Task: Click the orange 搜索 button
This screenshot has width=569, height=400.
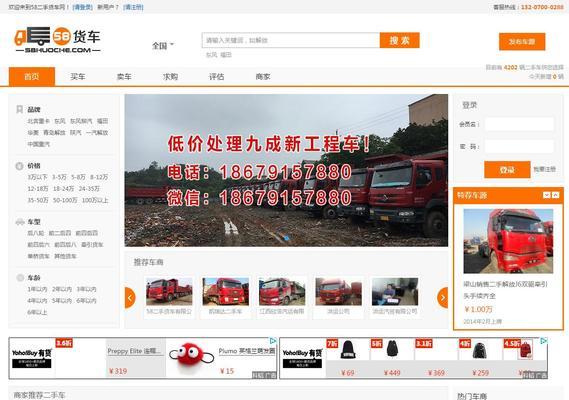Action: pos(400,40)
